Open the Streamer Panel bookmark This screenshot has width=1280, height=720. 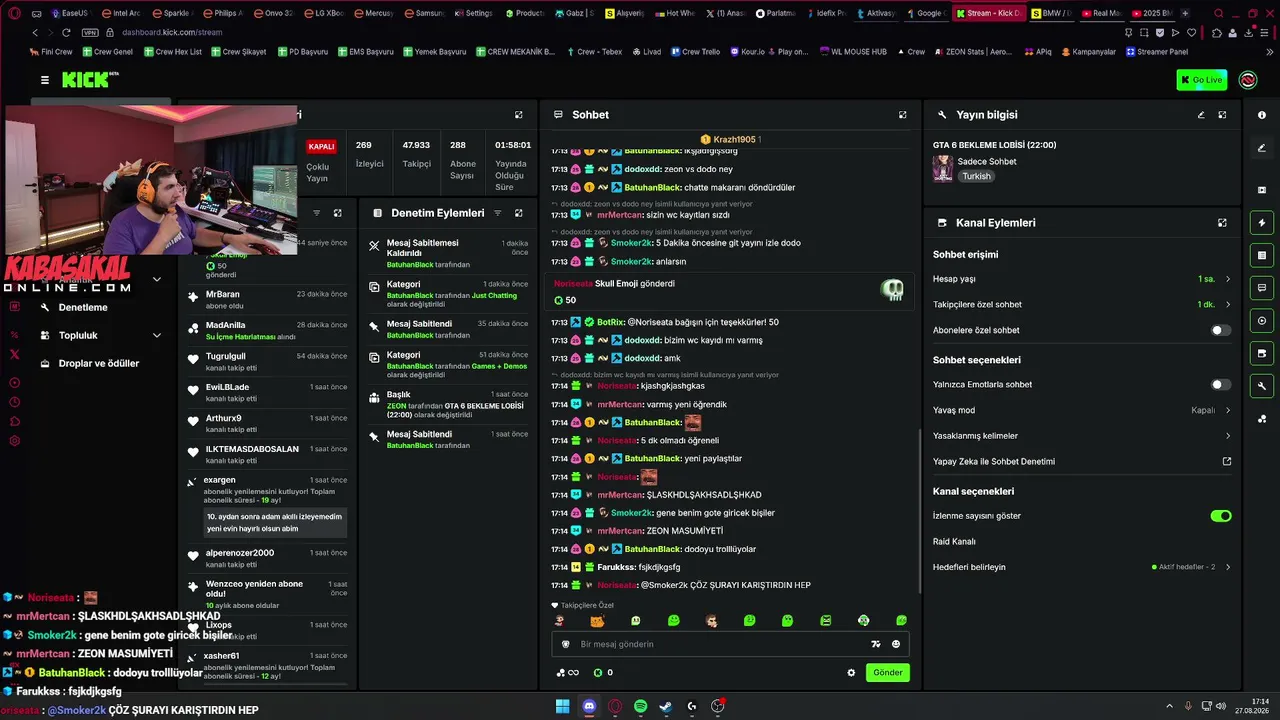[1155, 52]
